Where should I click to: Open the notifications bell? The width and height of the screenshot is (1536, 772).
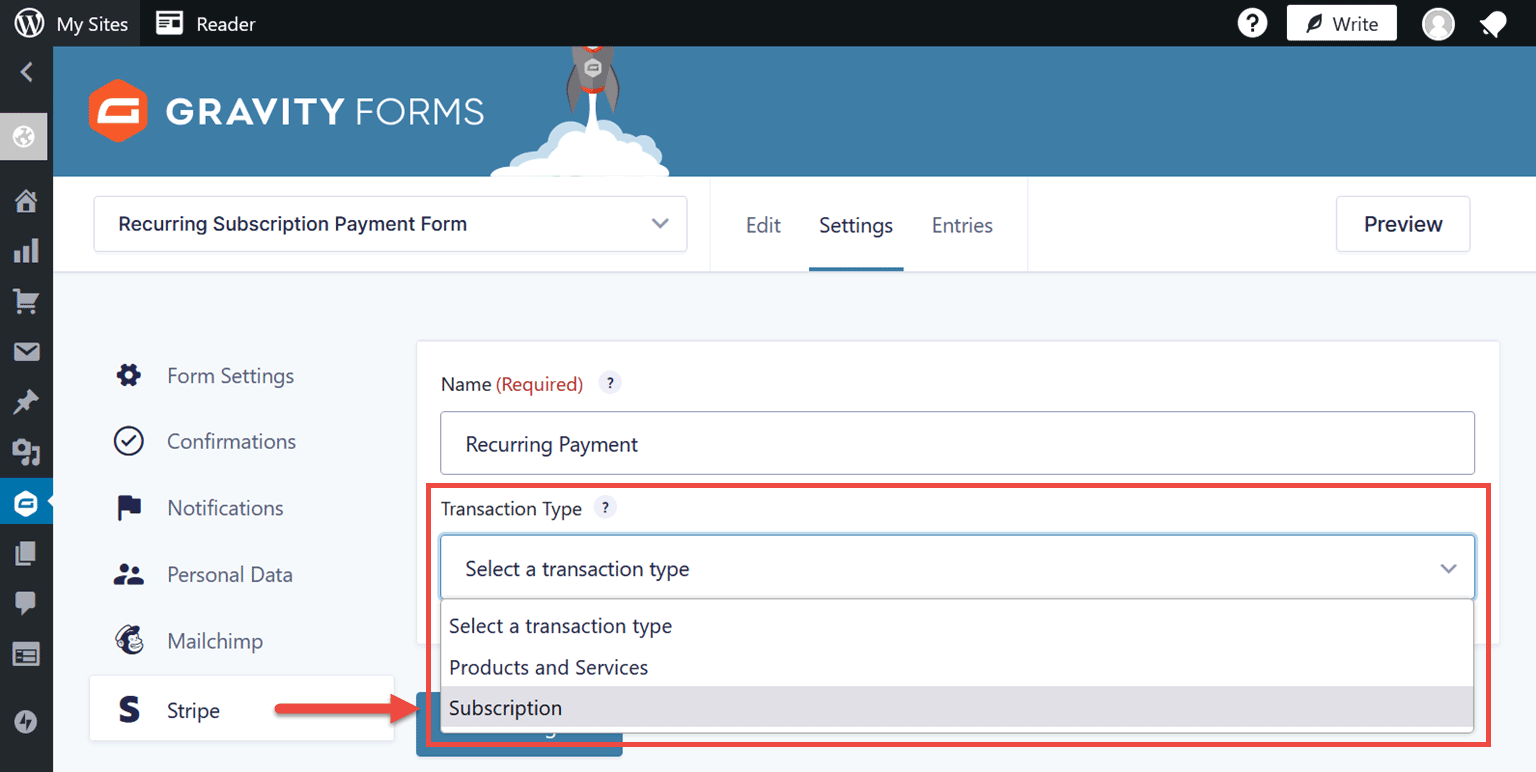[x=1493, y=24]
